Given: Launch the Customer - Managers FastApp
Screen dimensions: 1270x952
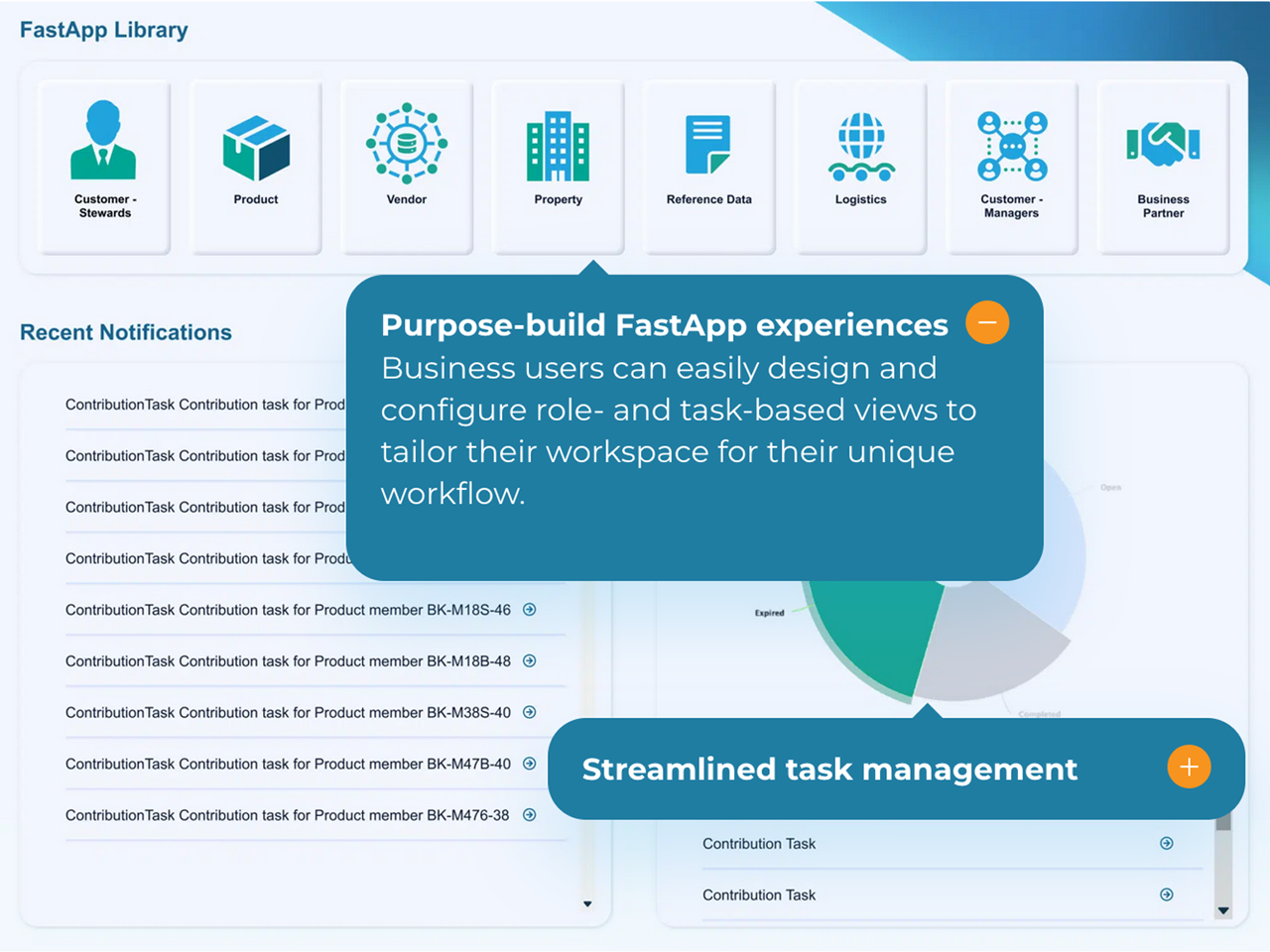Looking at the screenshot, I should click(1011, 166).
